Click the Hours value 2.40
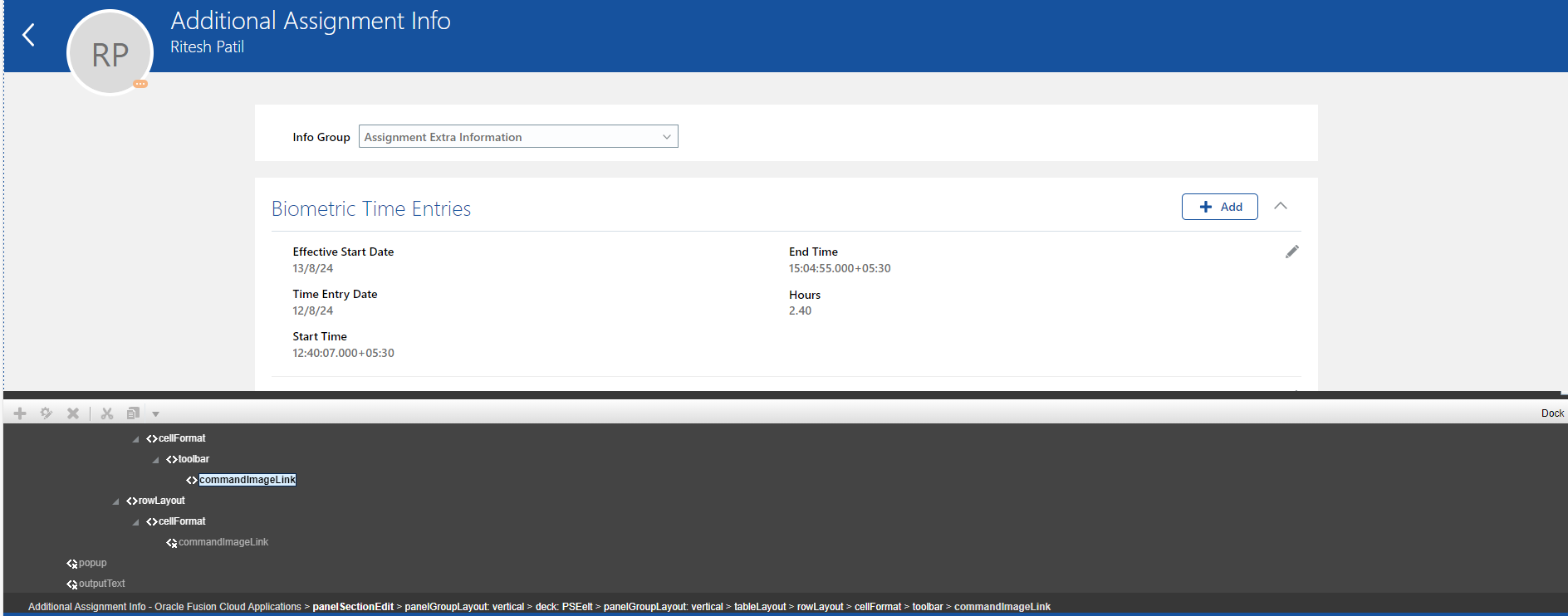 point(800,310)
